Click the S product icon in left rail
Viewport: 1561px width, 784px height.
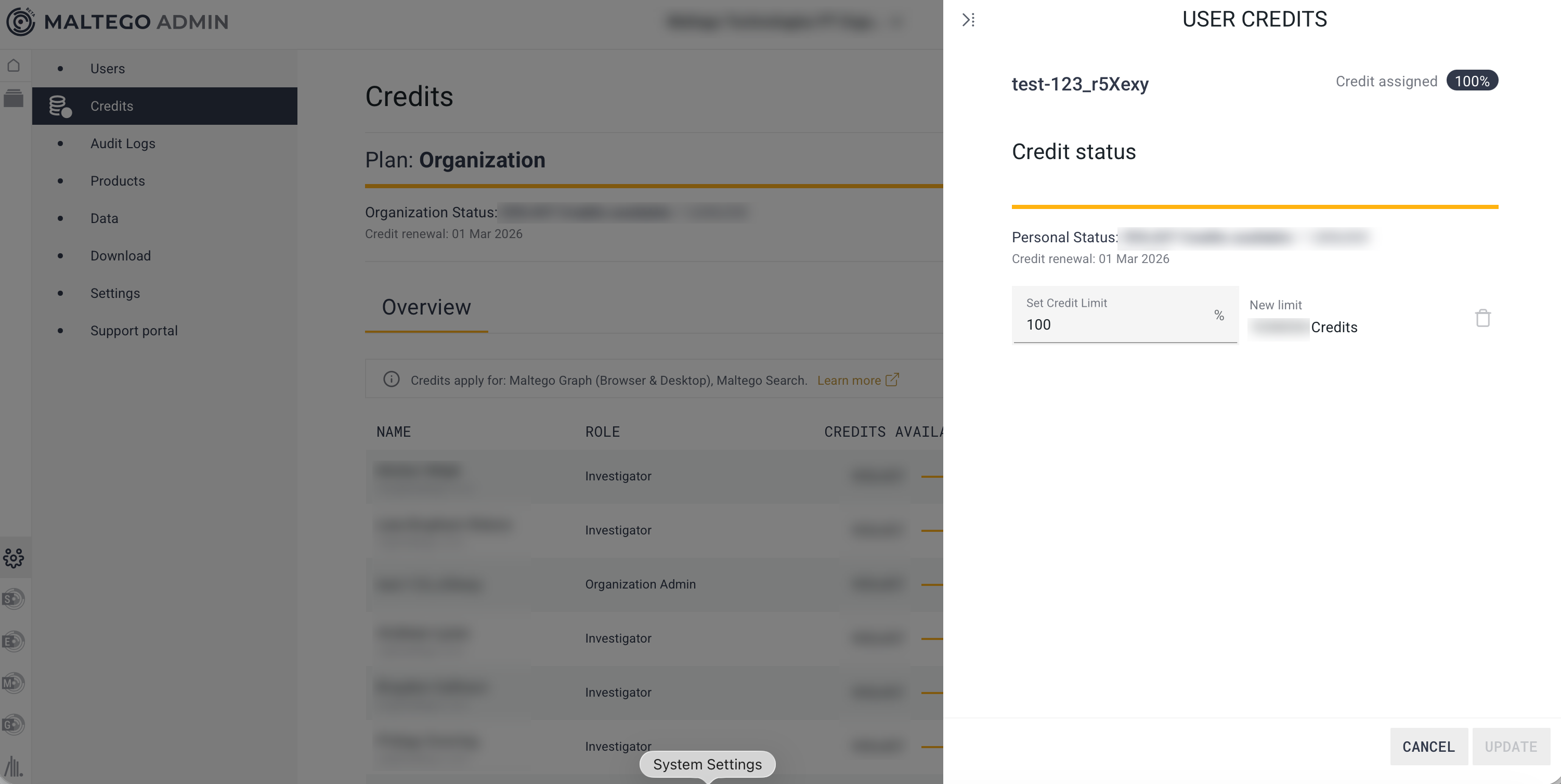click(x=14, y=599)
